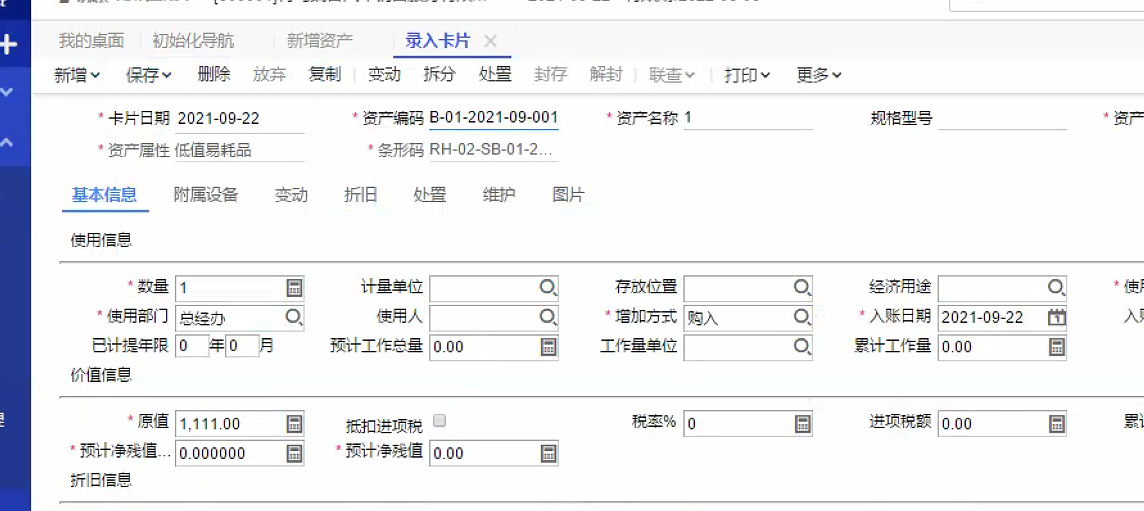The image size is (1144, 511).
Task: Open calculator icon for 数量 field
Action: [294, 288]
